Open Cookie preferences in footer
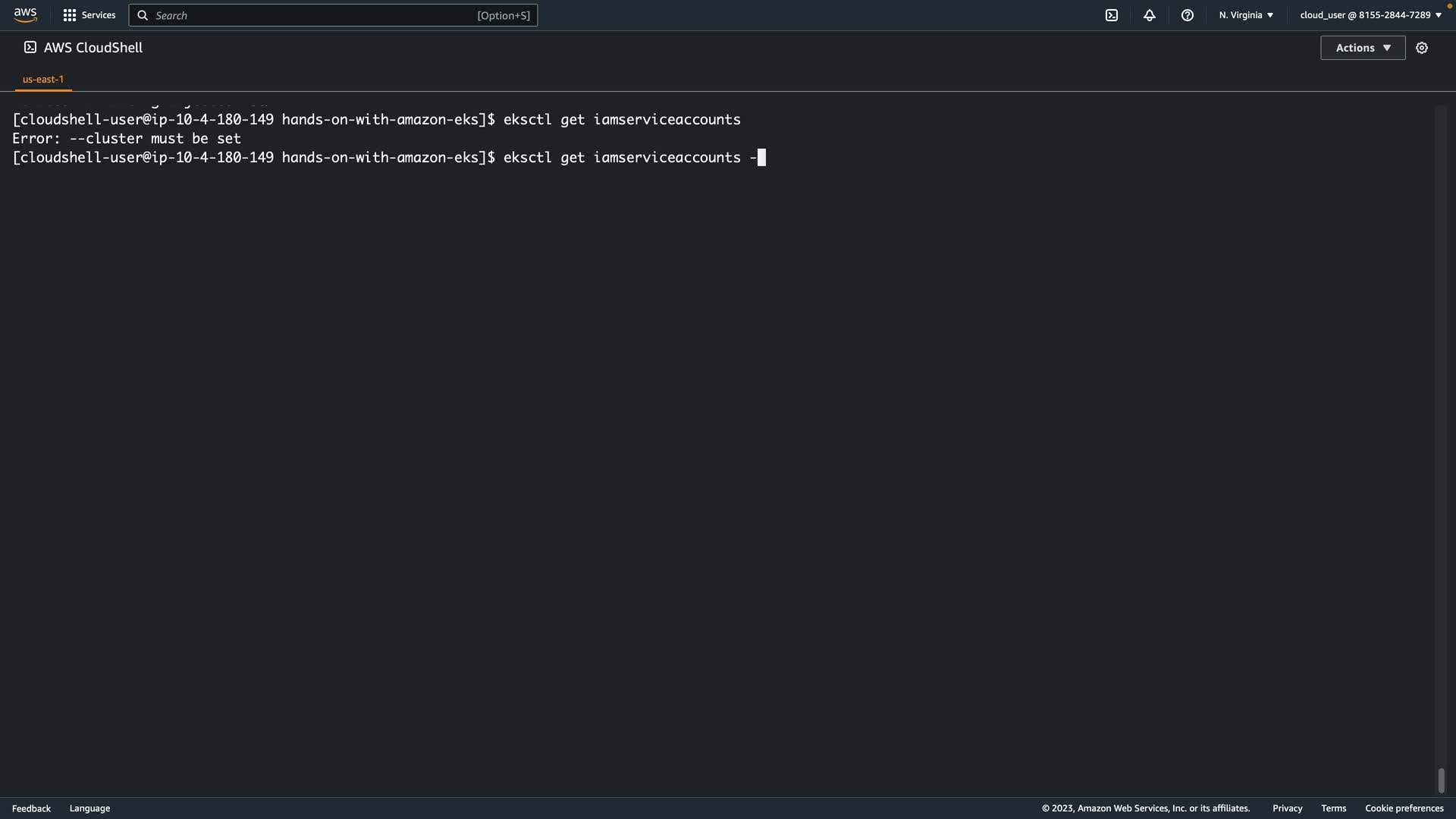 pyautogui.click(x=1404, y=808)
